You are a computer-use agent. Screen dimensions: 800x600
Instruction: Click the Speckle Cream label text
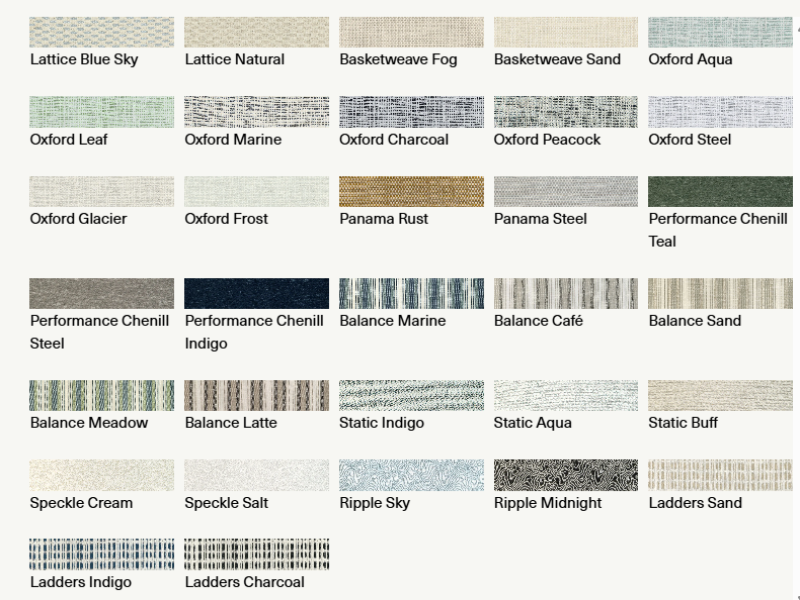[81, 503]
